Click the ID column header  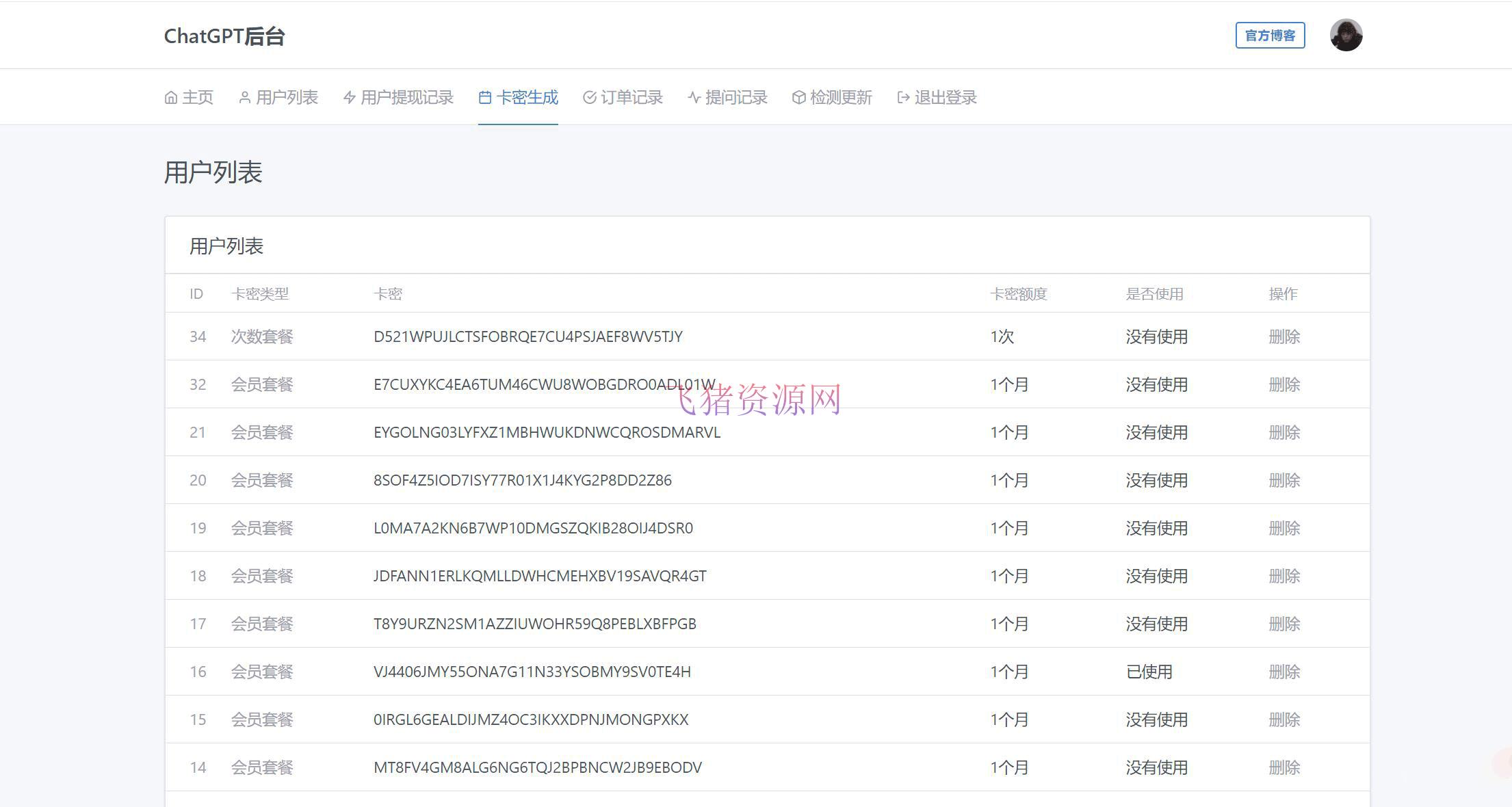(196, 294)
